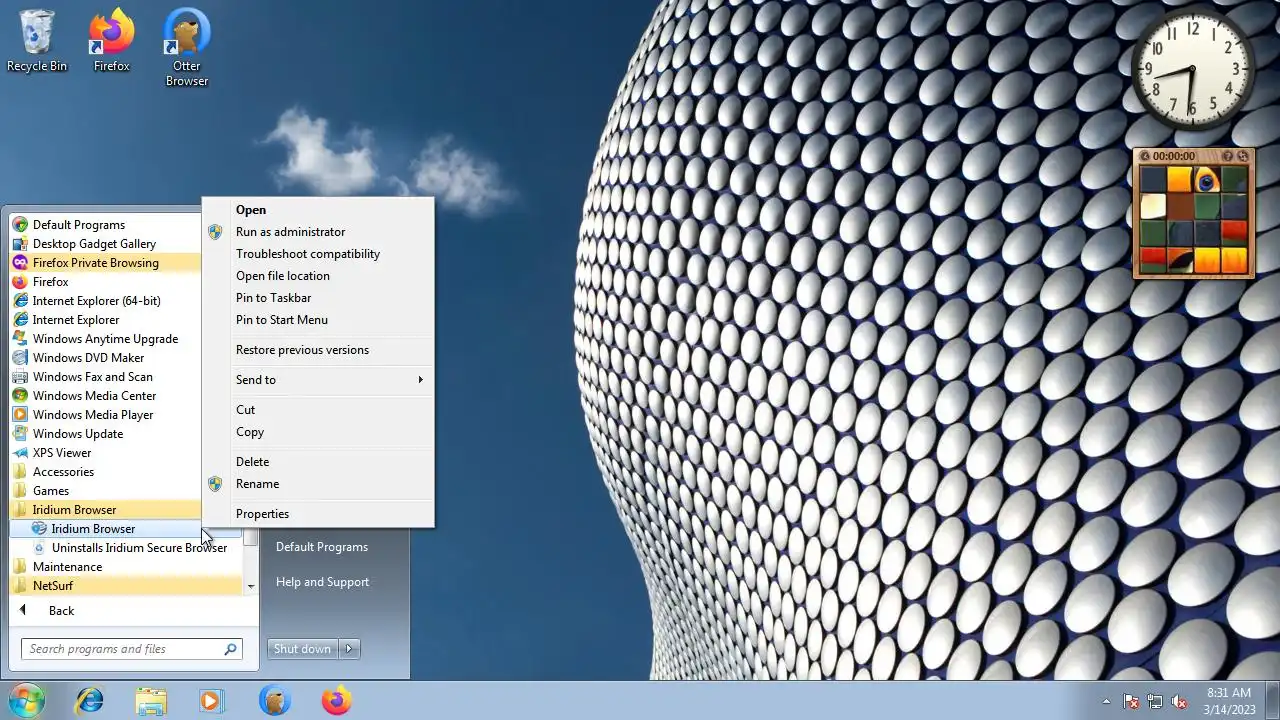This screenshot has height=720, width=1280.
Task: Click the analog clock gadget
Action: coord(1193,71)
